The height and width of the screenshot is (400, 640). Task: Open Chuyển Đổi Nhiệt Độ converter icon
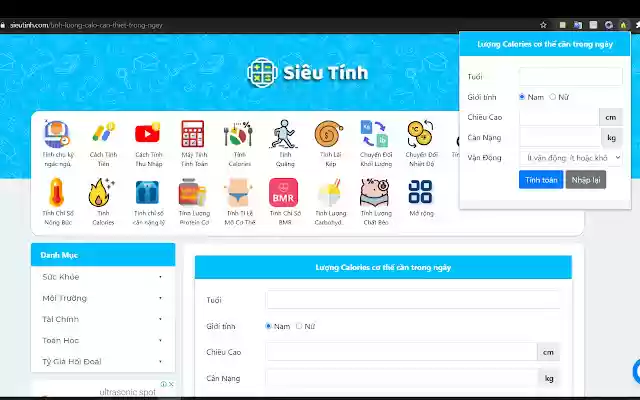[420, 133]
